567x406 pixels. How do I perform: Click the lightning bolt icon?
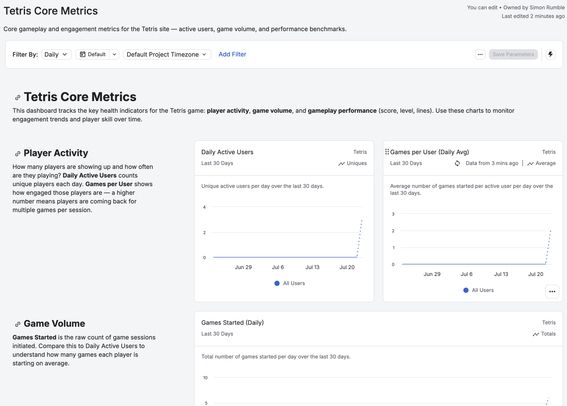click(550, 54)
